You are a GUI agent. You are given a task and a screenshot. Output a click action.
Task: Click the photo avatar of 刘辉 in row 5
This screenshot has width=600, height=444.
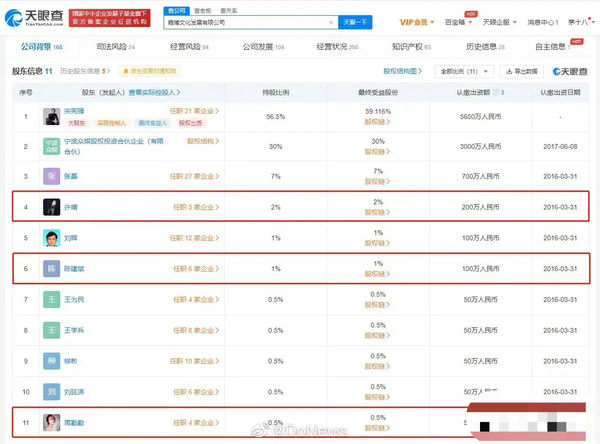pyautogui.click(x=51, y=238)
